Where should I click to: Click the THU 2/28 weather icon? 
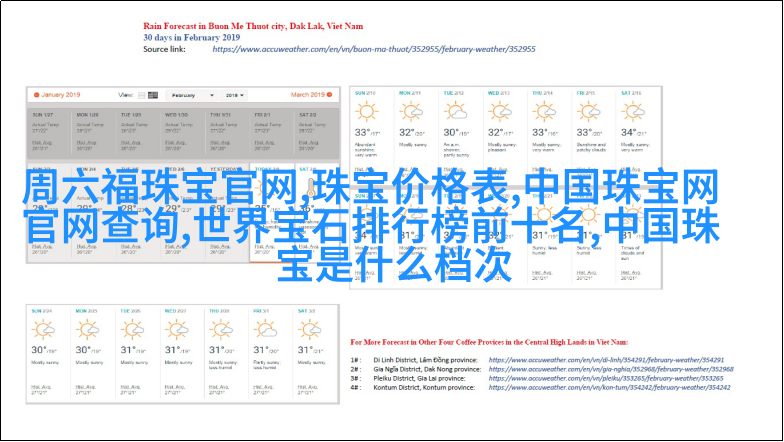[221, 330]
